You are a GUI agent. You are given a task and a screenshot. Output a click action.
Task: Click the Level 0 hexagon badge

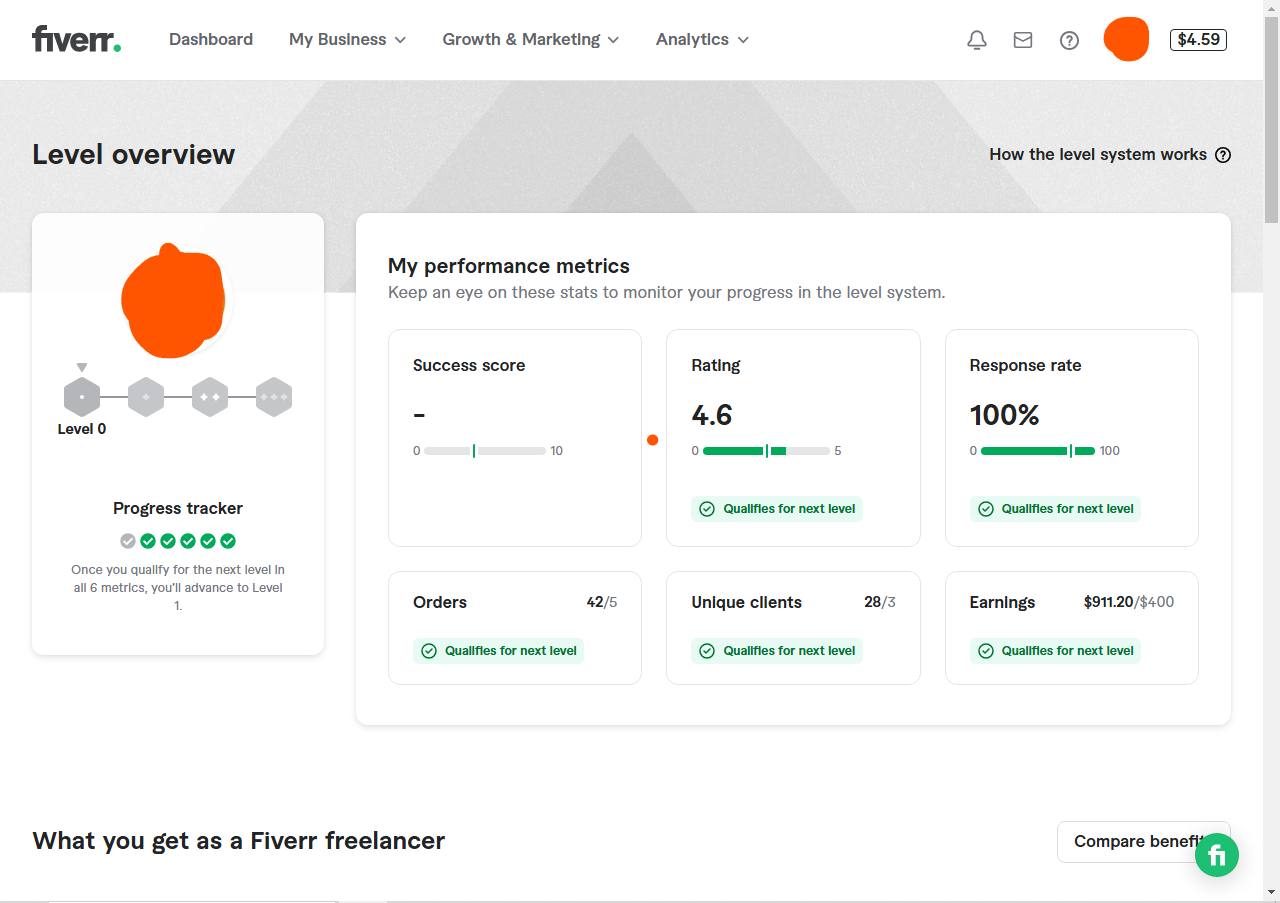[x=82, y=397]
